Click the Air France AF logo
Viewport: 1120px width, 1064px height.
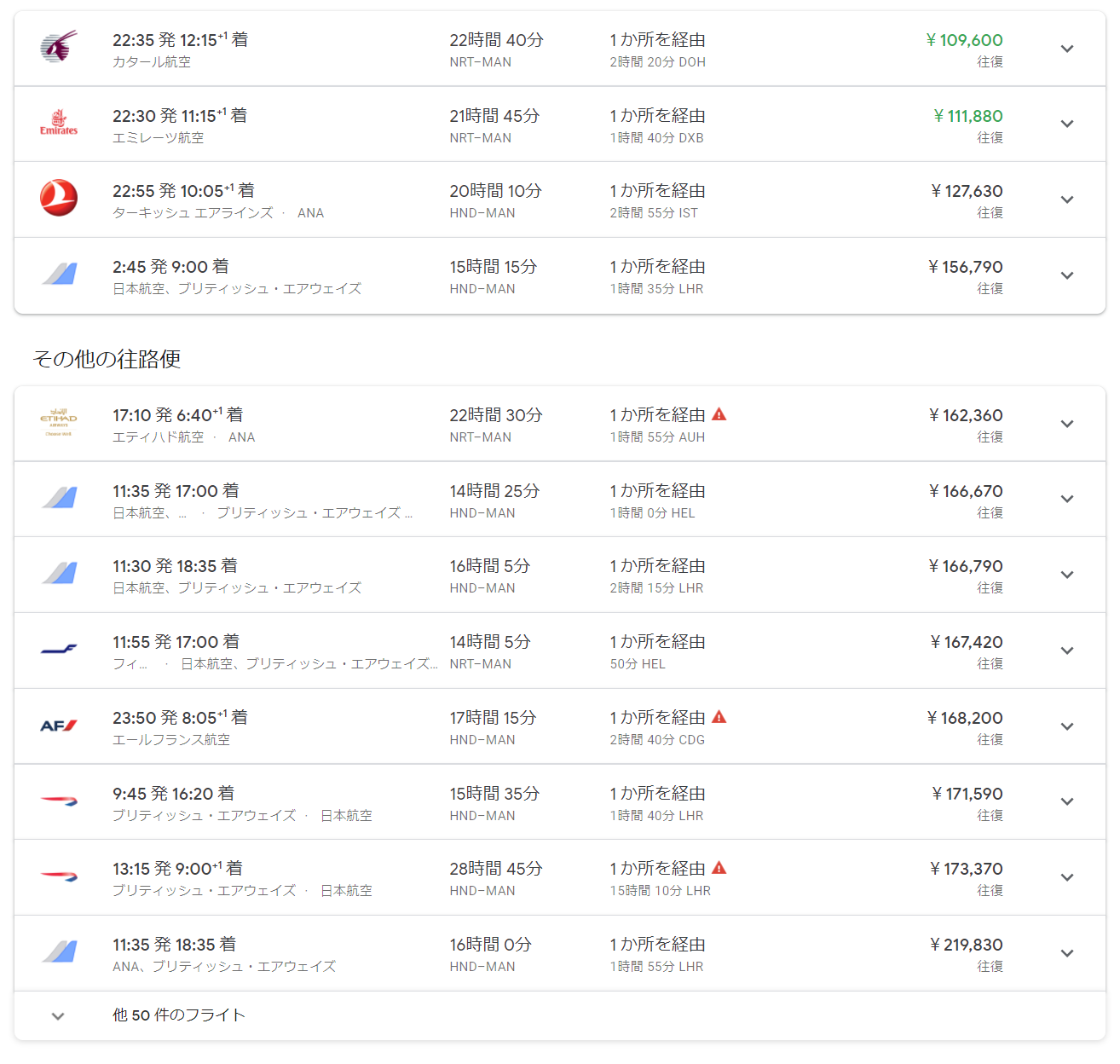pyautogui.click(x=59, y=726)
